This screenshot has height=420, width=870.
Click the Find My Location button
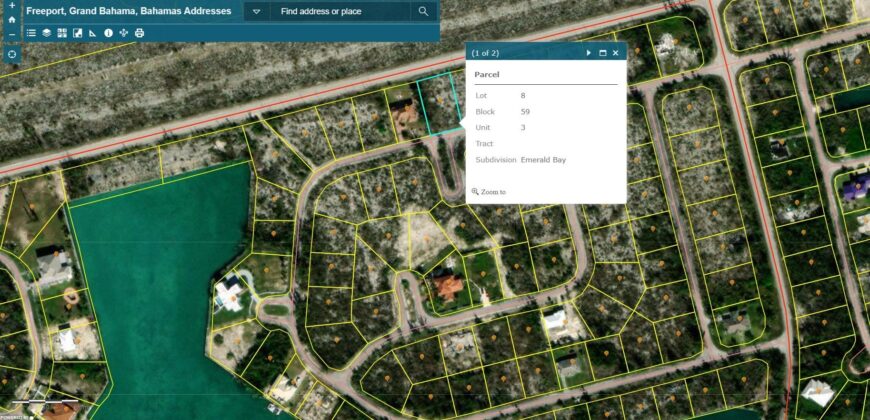pos(11,54)
